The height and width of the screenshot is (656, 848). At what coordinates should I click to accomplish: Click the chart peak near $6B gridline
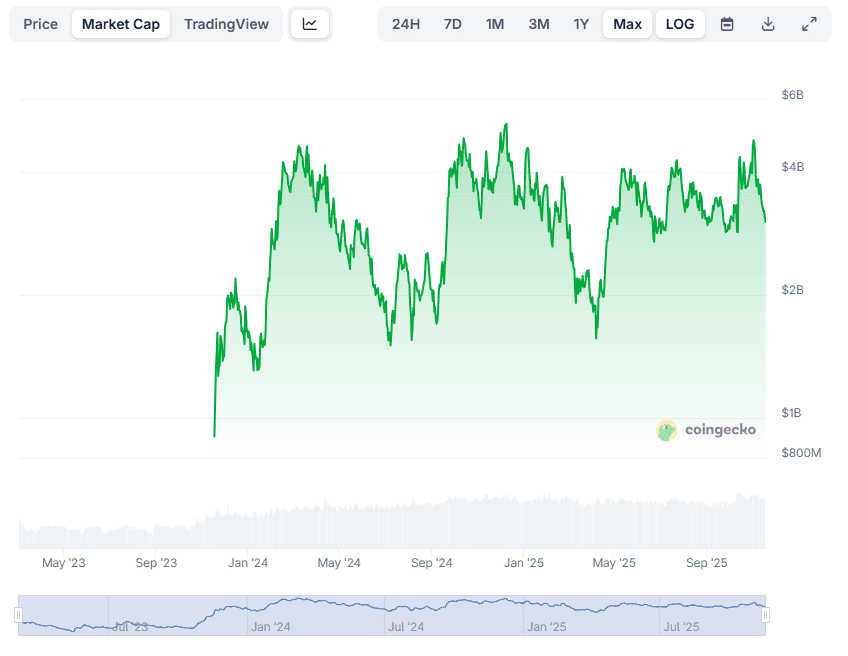coord(506,126)
